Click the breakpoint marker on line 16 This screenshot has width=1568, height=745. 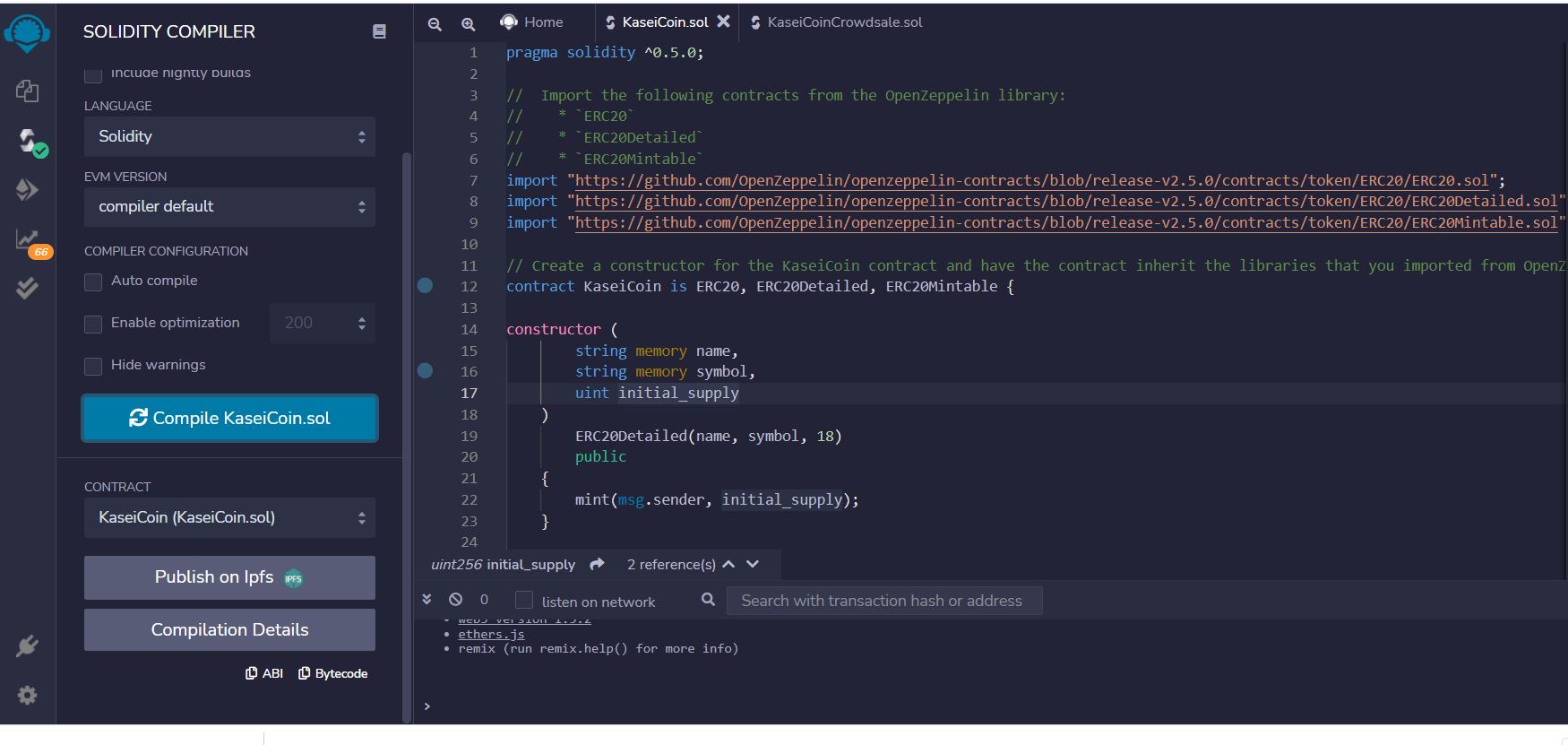click(426, 370)
